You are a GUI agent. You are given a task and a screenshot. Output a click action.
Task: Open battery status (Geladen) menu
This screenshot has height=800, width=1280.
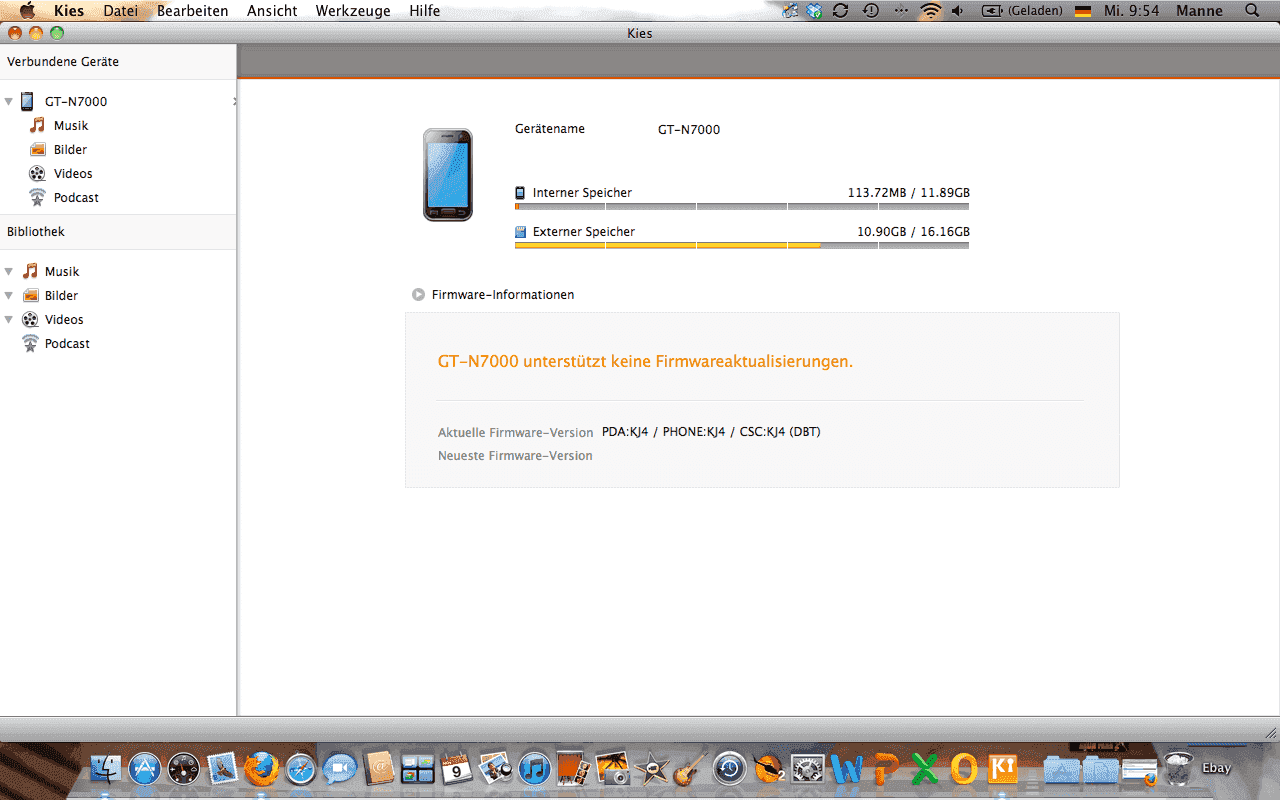[1022, 11]
